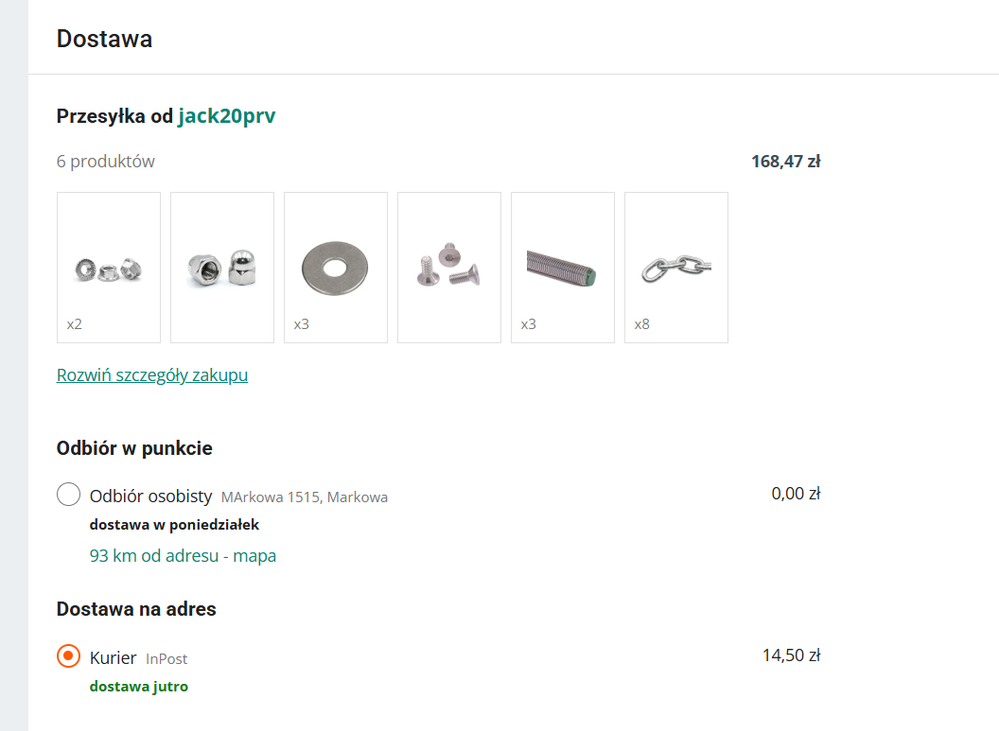Click the Odbiór osobisty option label
Viewport: 999px width, 731px height.
(151, 496)
